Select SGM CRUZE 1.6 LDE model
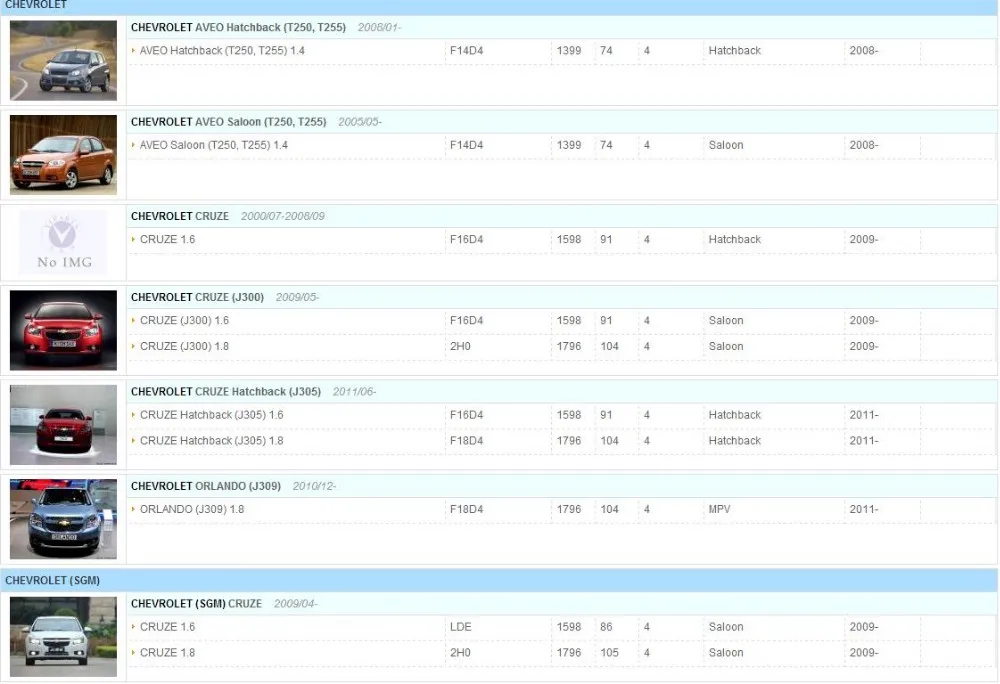The width and height of the screenshot is (1000, 684). pos(167,627)
